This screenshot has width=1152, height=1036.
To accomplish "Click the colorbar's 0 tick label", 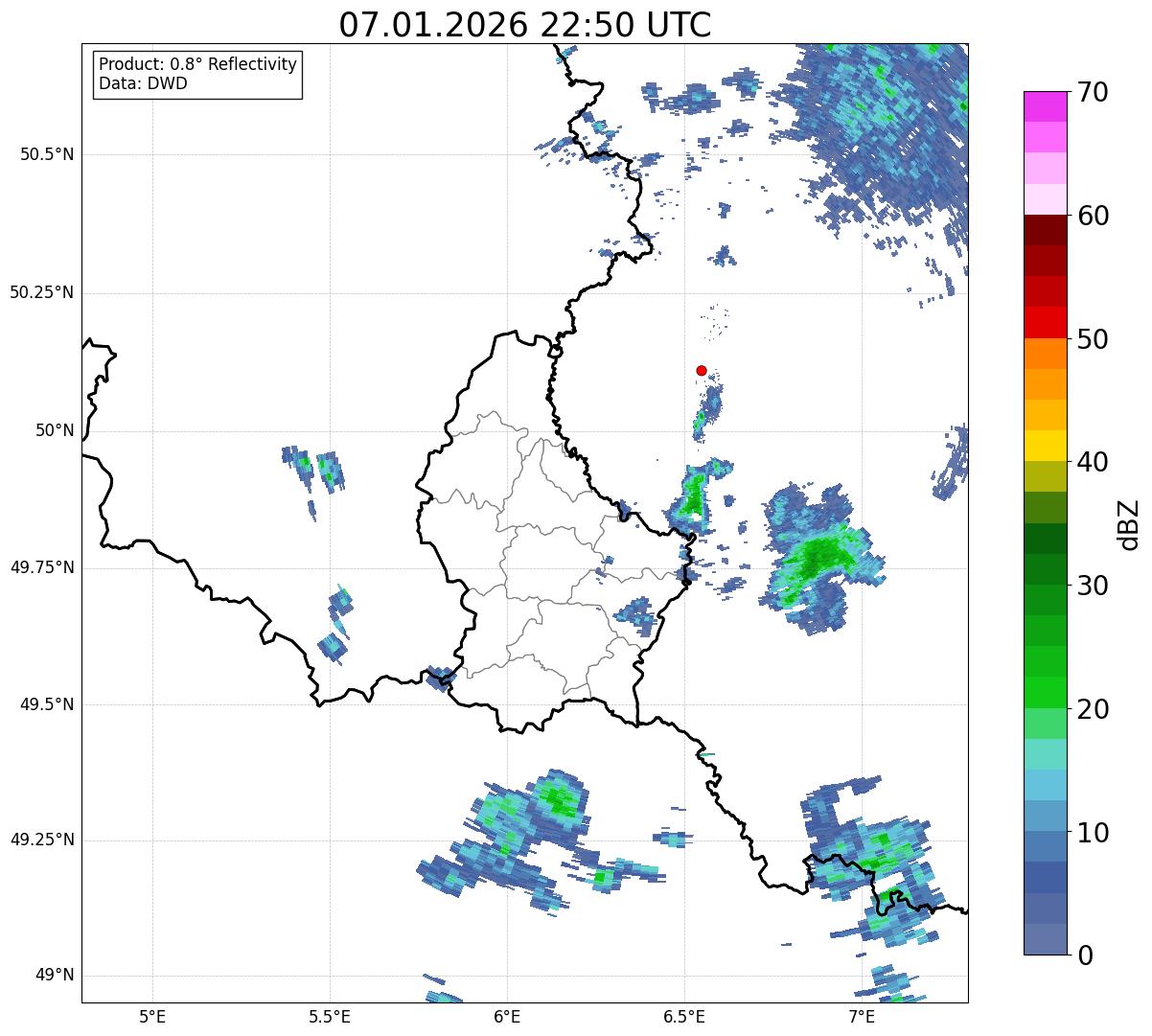I will 1084,955.
